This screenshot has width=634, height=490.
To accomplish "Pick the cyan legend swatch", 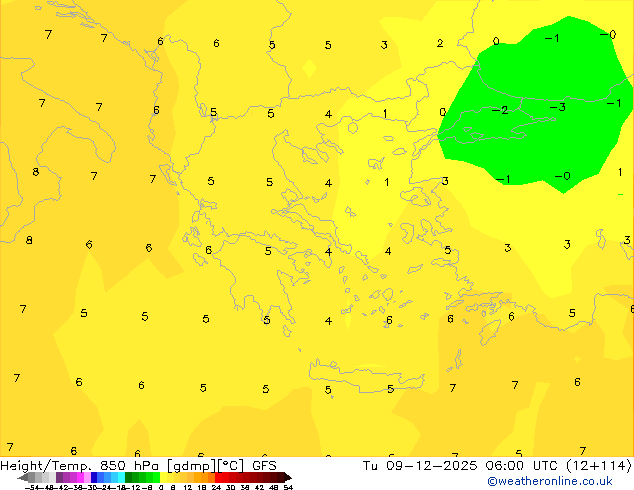I will 121,477.
